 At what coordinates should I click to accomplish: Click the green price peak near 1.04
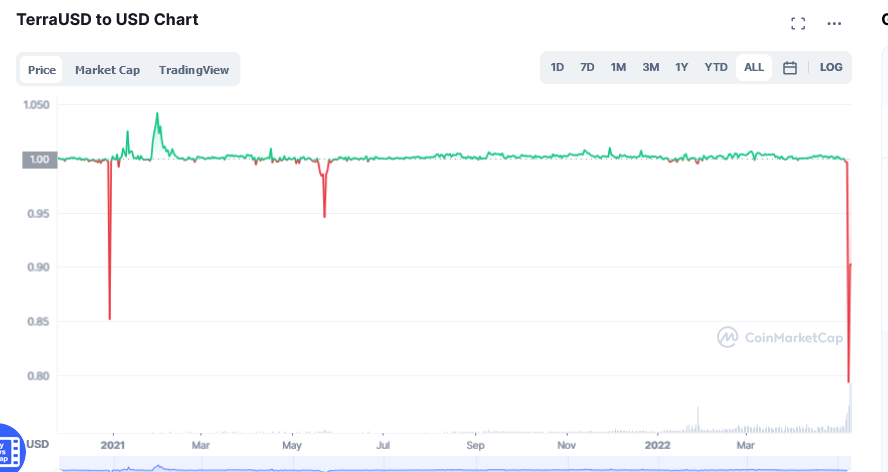coord(157,113)
